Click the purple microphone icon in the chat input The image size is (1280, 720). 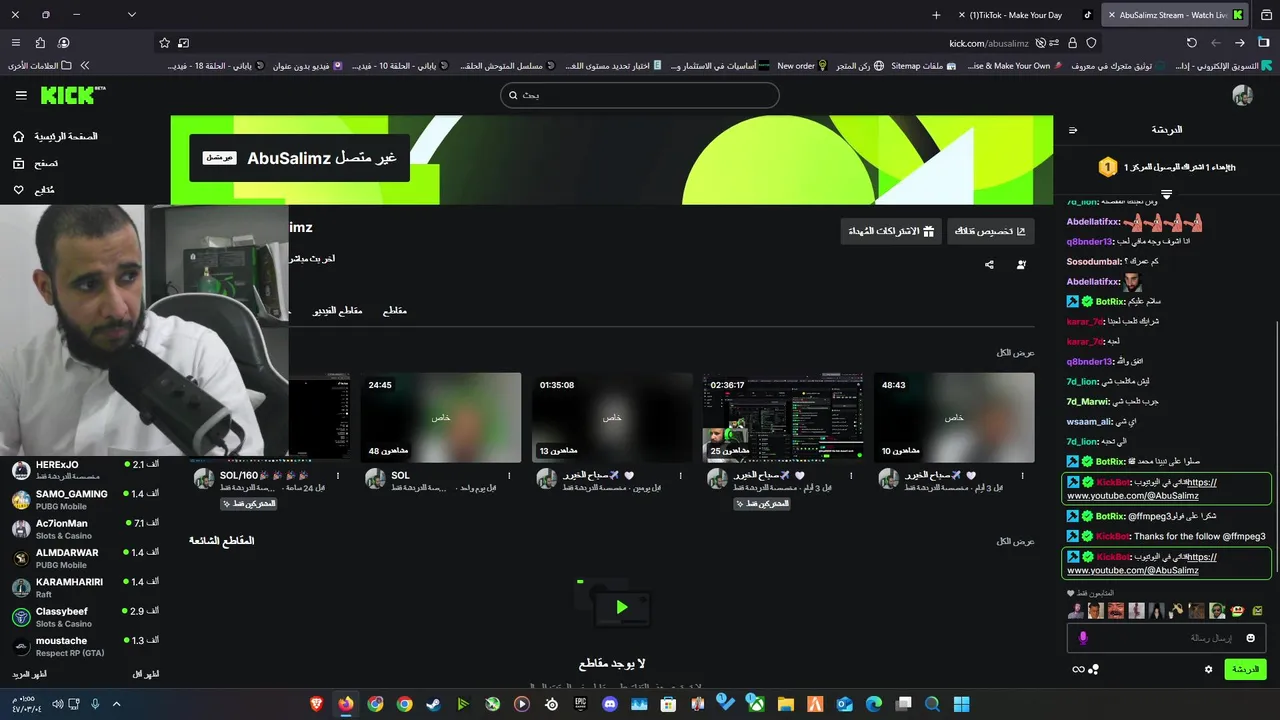1083,638
